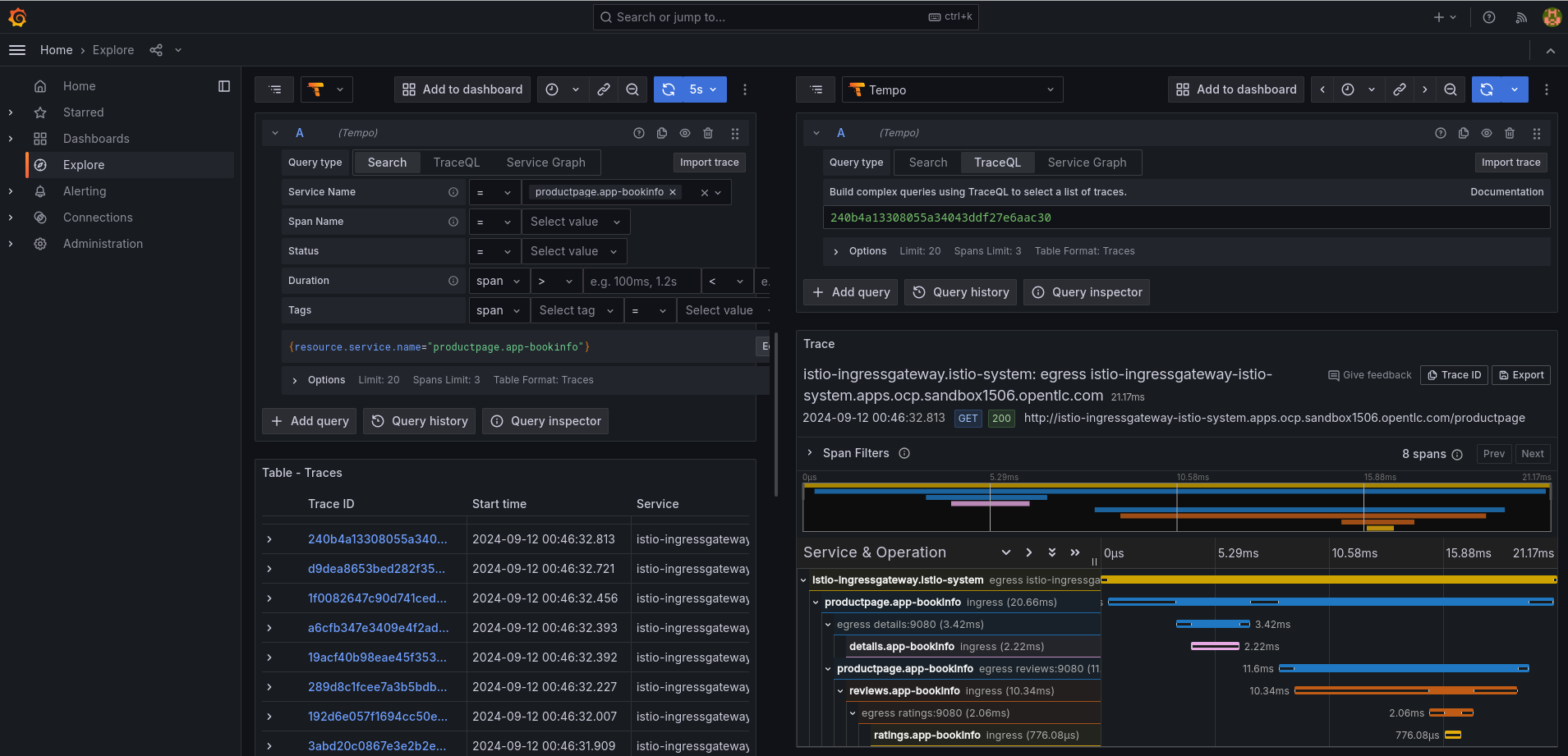Show query A help in left pane
1568x756 pixels.
(x=639, y=133)
